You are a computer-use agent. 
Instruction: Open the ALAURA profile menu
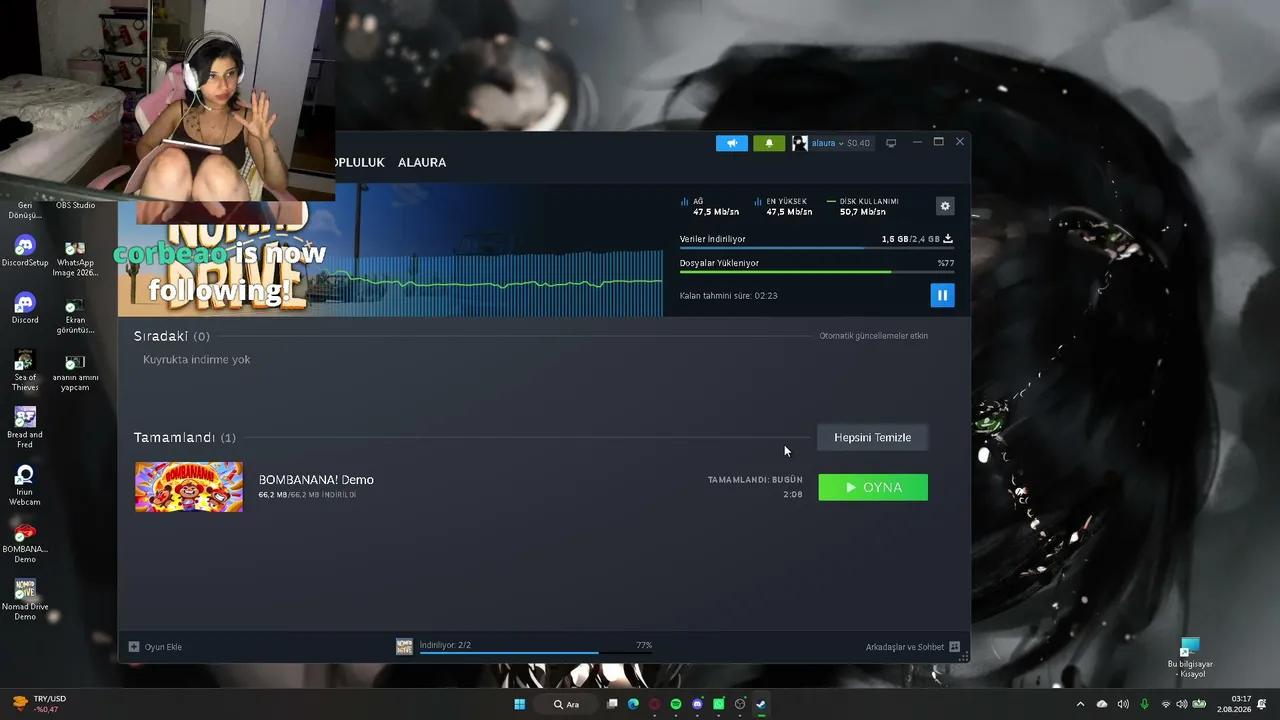coord(422,162)
